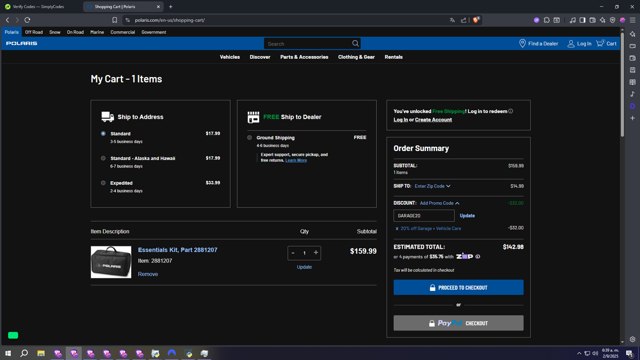The image size is (640, 360).
Task: Click the Essentials Kit product thumbnail
Action: point(111,262)
